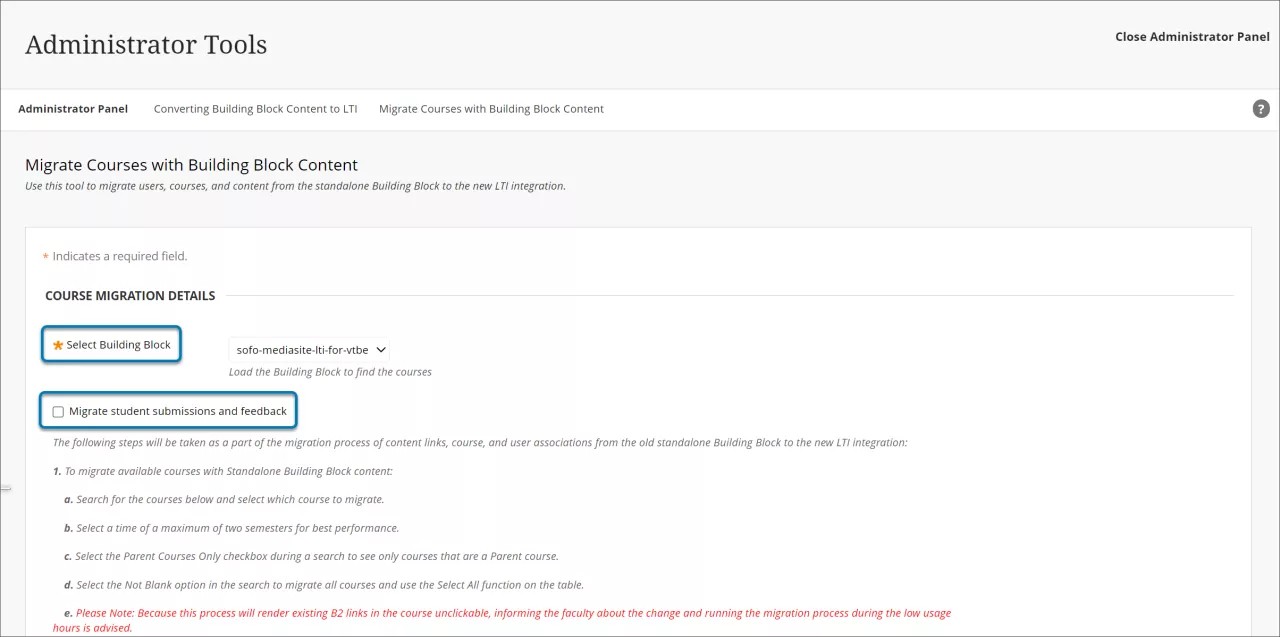Click the highlighted Select Building Block label
The image size is (1280, 637).
click(118, 344)
